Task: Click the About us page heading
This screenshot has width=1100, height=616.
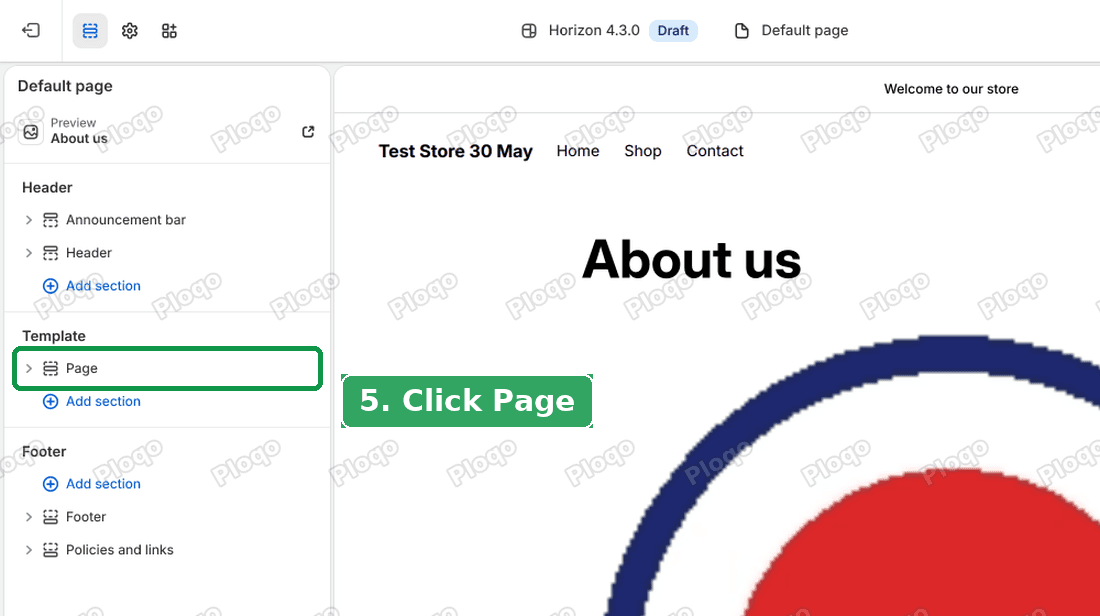Action: coord(691,259)
